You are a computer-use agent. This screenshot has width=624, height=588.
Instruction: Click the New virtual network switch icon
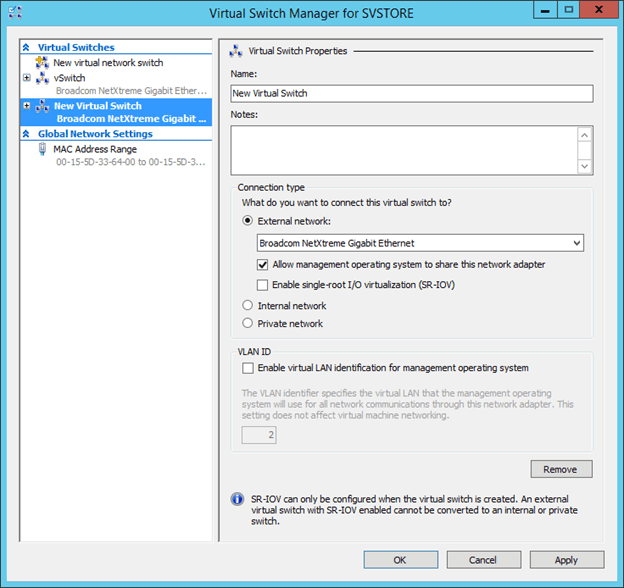[x=42, y=63]
